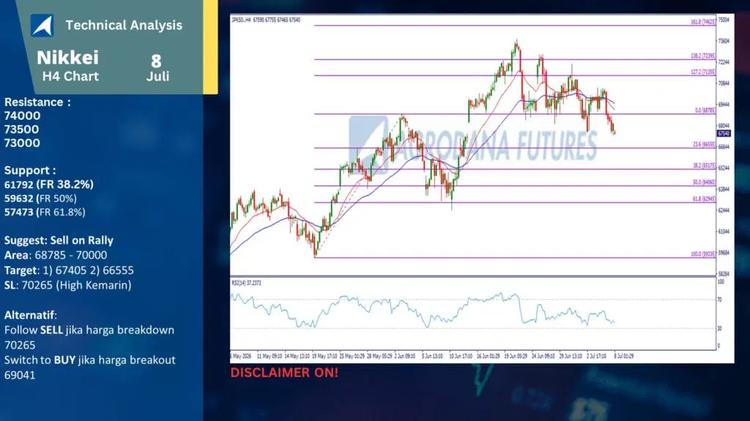Click the Alternatif heading

click(x=31, y=315)
